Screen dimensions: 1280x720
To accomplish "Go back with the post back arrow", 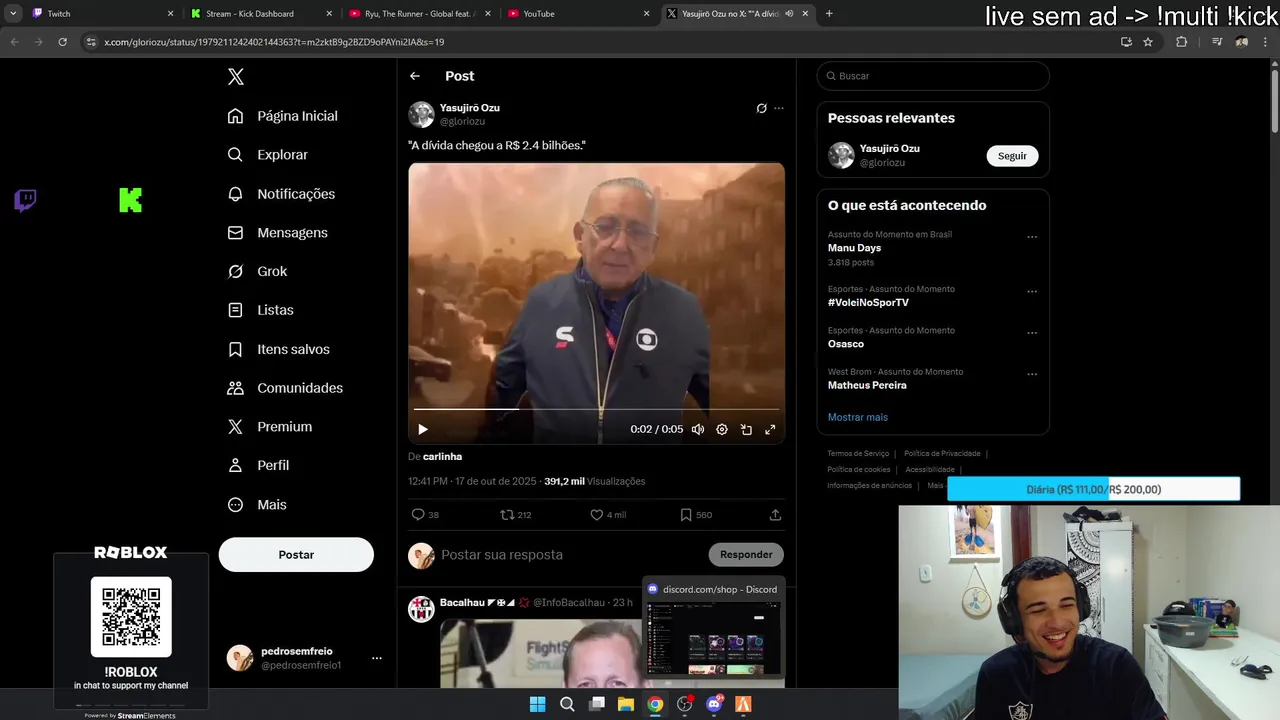I will tap(415, 76).
